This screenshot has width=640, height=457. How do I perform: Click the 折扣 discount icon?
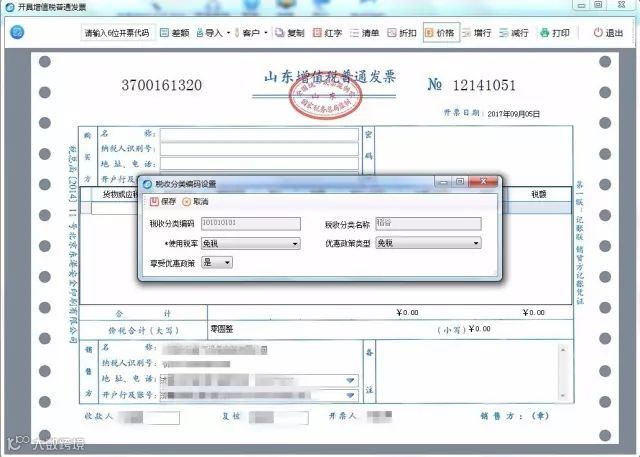[391, 33]
